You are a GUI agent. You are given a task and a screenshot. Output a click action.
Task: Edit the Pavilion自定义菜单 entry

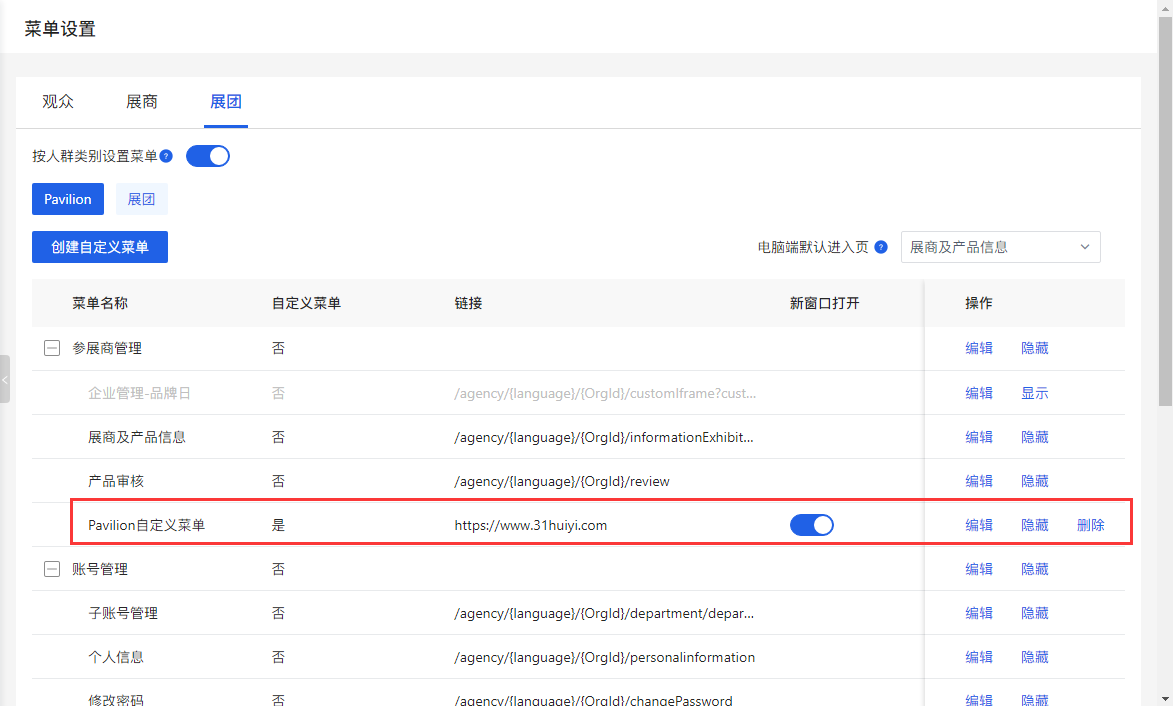point(978,524)
